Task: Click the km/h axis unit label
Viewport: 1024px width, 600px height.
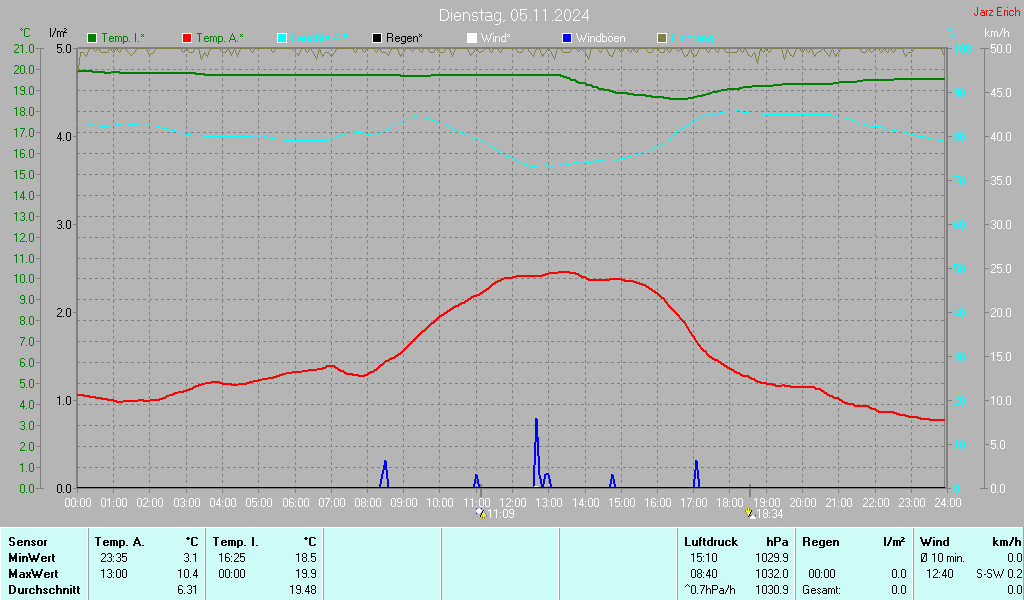Action: point(997,33)
